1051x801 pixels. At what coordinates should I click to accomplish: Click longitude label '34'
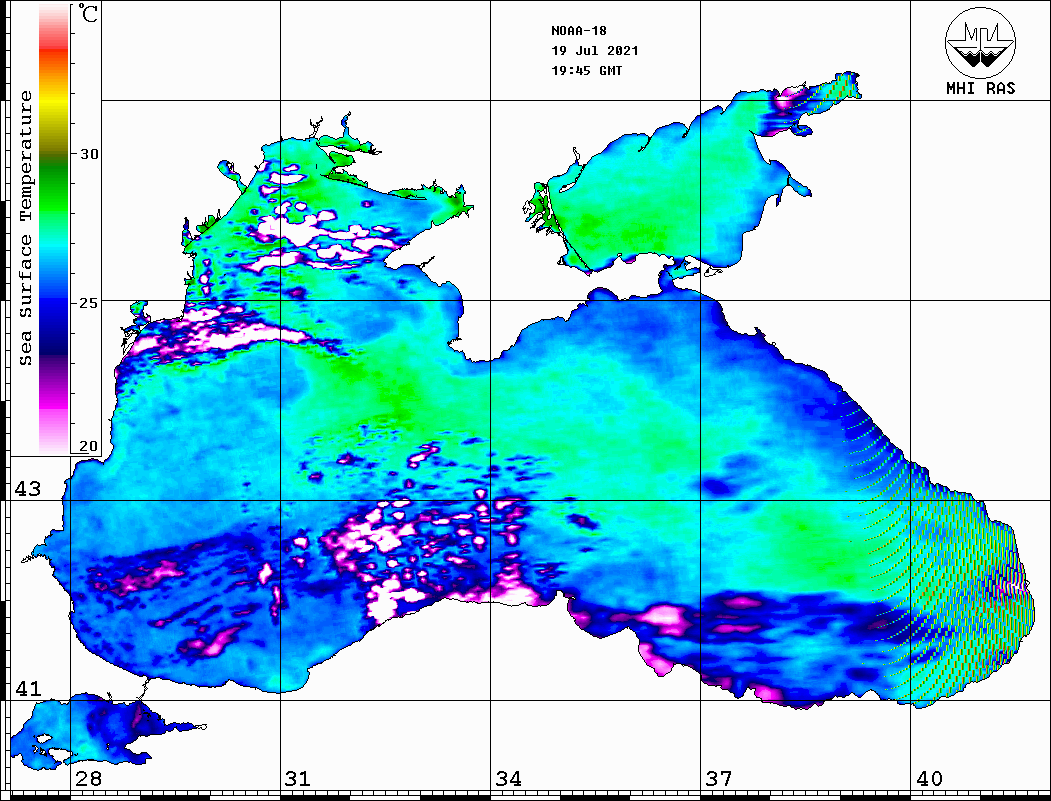coord(508,779)
